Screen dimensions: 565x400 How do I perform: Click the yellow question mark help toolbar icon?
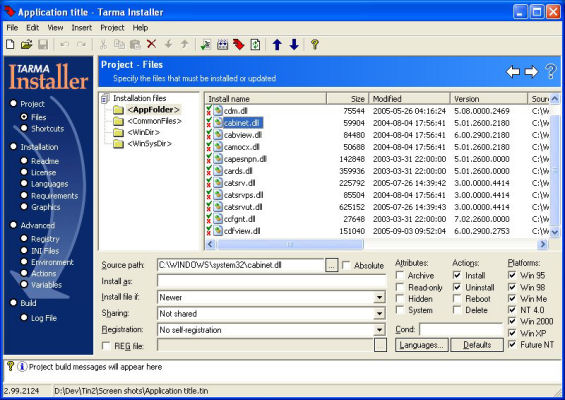click(x=315, y=44)
